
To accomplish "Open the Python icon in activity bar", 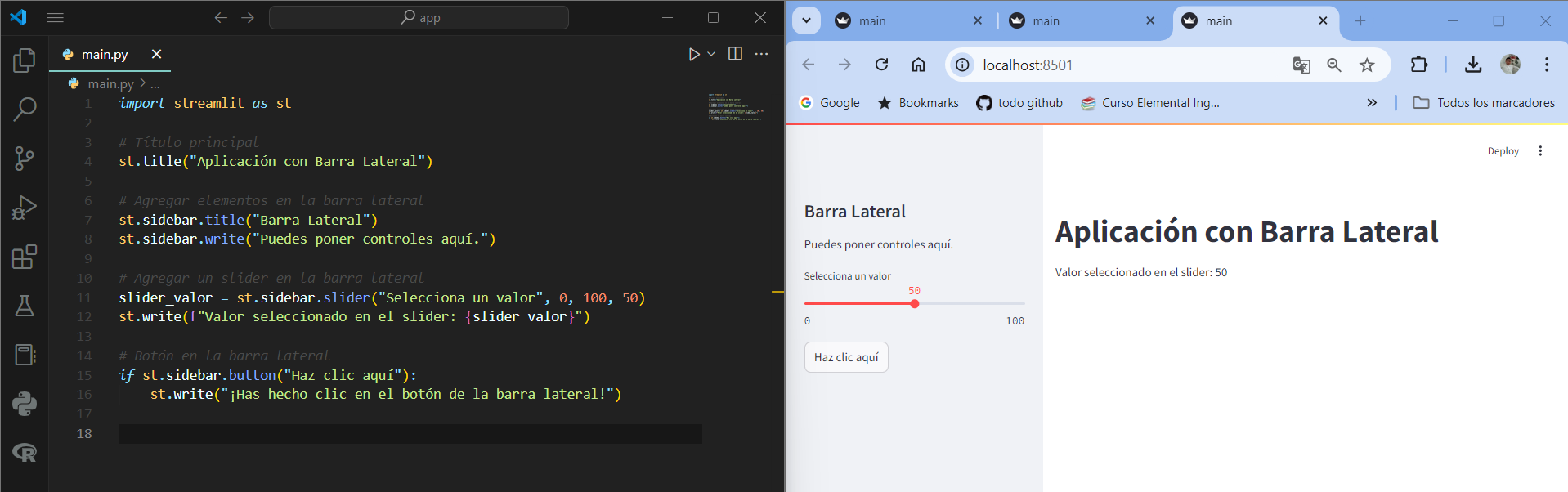I will pos(25,404).
